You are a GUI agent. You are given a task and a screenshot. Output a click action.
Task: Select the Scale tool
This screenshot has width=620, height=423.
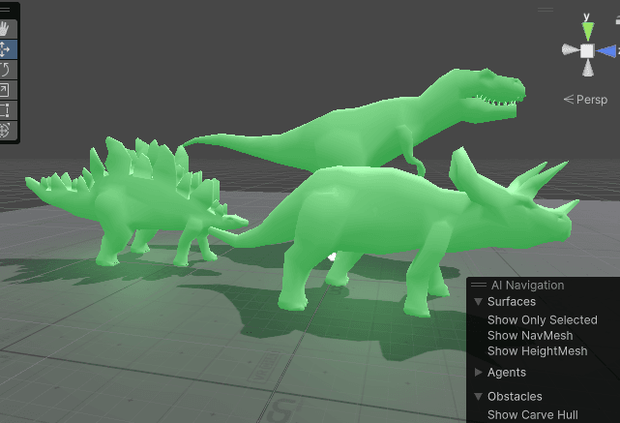[6, 90]
